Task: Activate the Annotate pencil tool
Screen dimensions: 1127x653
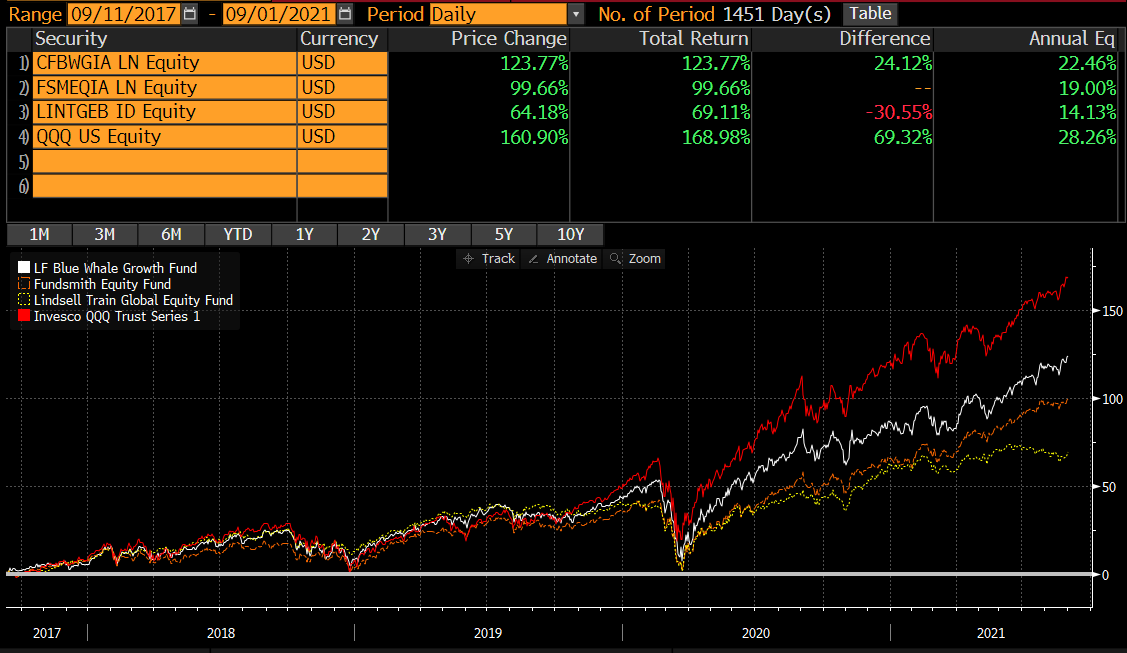Action: 563,259
